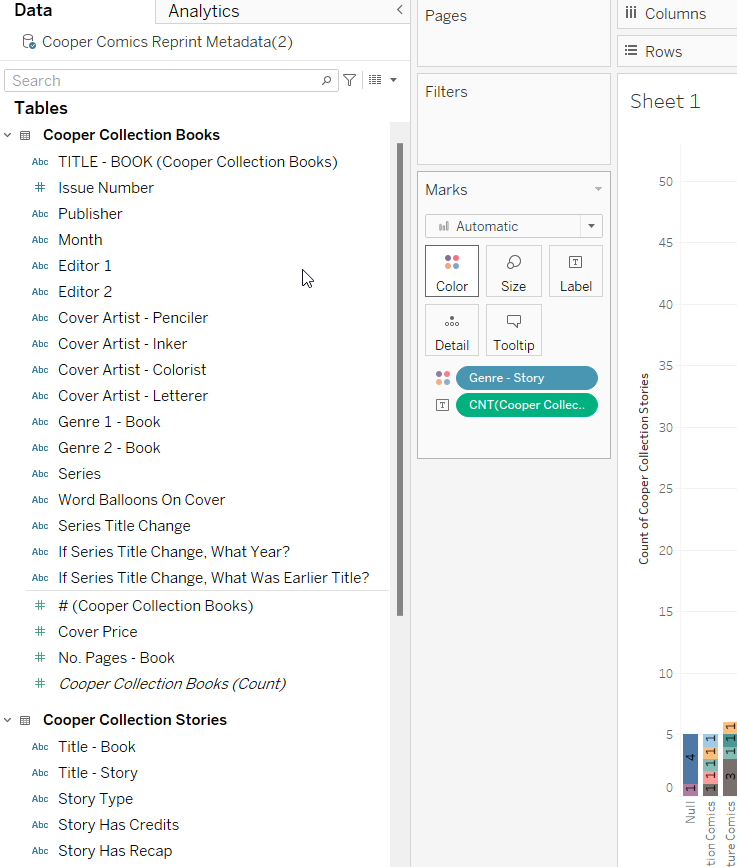Open the Detail mark option
The image size is (737, 867).
pos(451,330)
